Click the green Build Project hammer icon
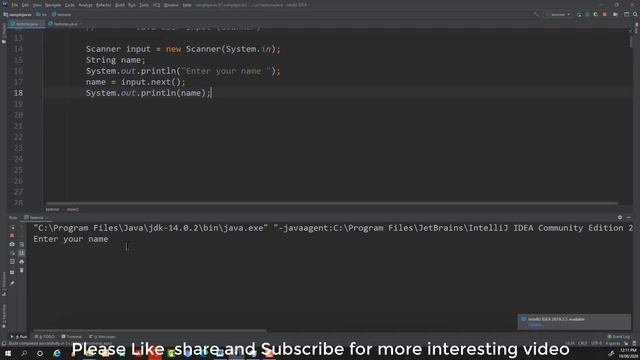 (536, 14)
